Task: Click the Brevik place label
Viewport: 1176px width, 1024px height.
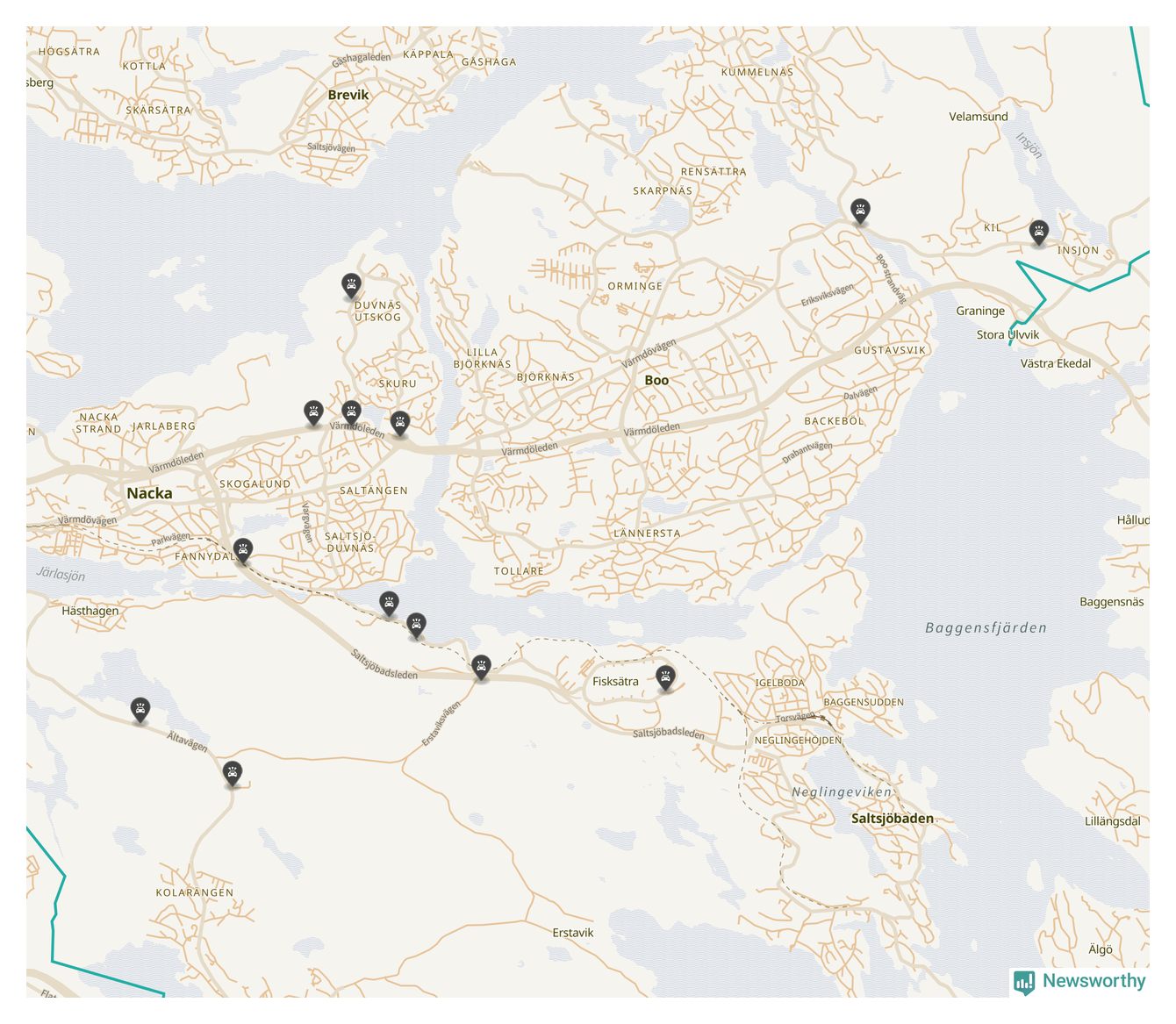Action: click(348, 95)
